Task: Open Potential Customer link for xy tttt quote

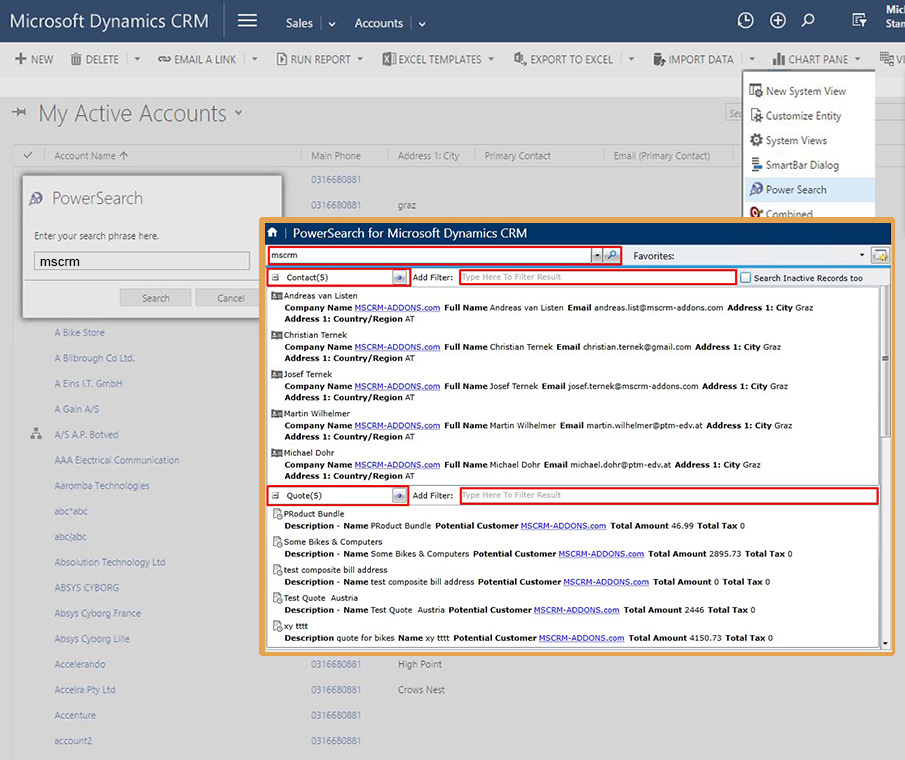Action: coord(581,638)
